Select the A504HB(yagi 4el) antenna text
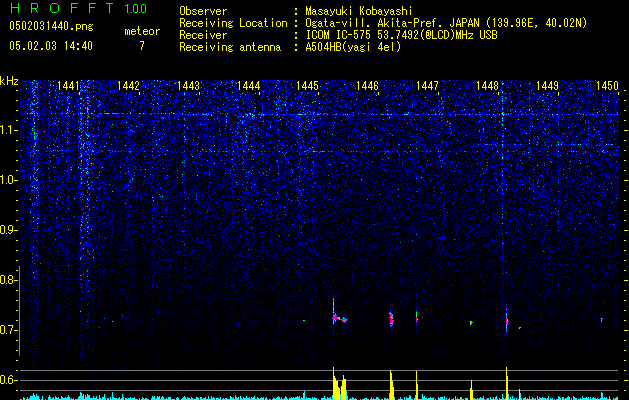The height and width of the screenshot is (400, 629). 353,47
